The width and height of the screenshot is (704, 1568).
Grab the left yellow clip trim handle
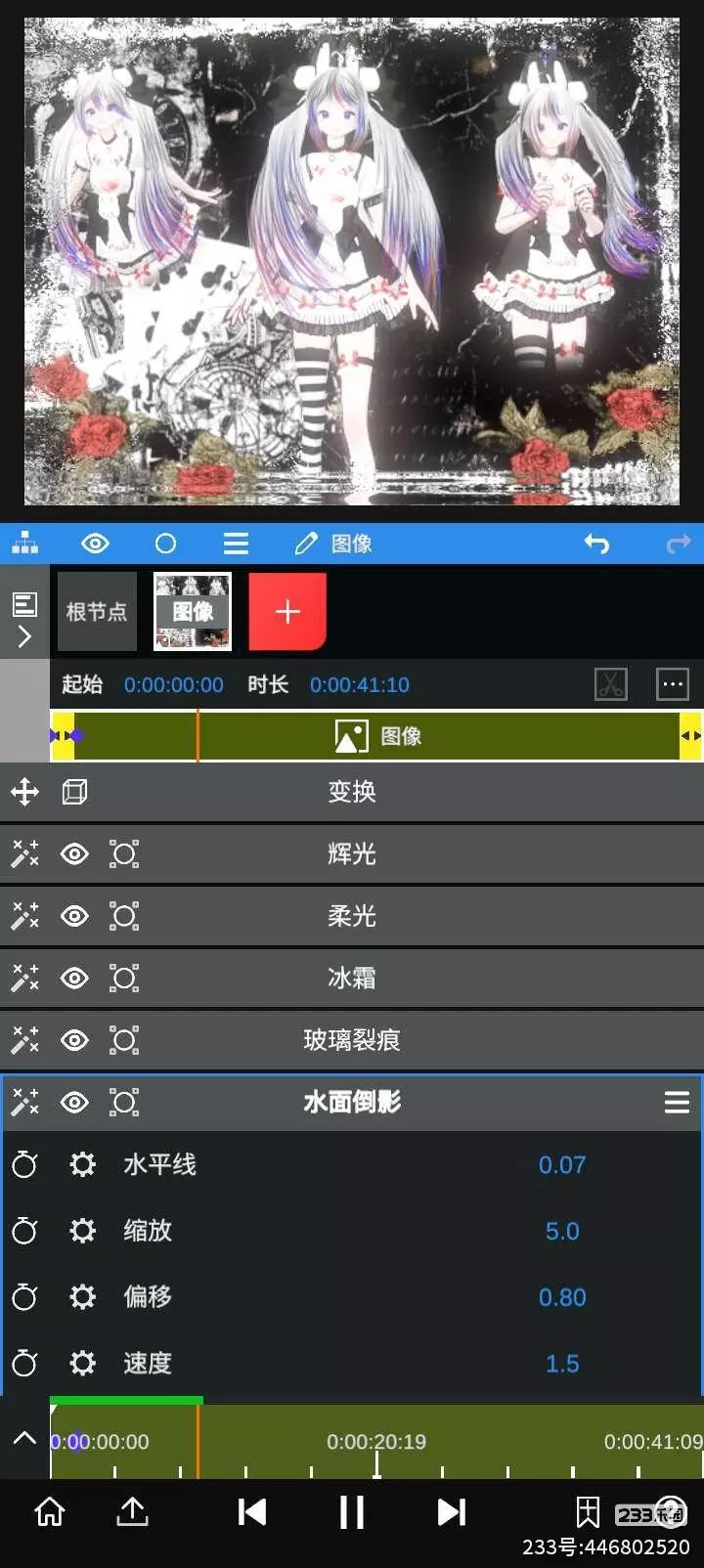63,735
